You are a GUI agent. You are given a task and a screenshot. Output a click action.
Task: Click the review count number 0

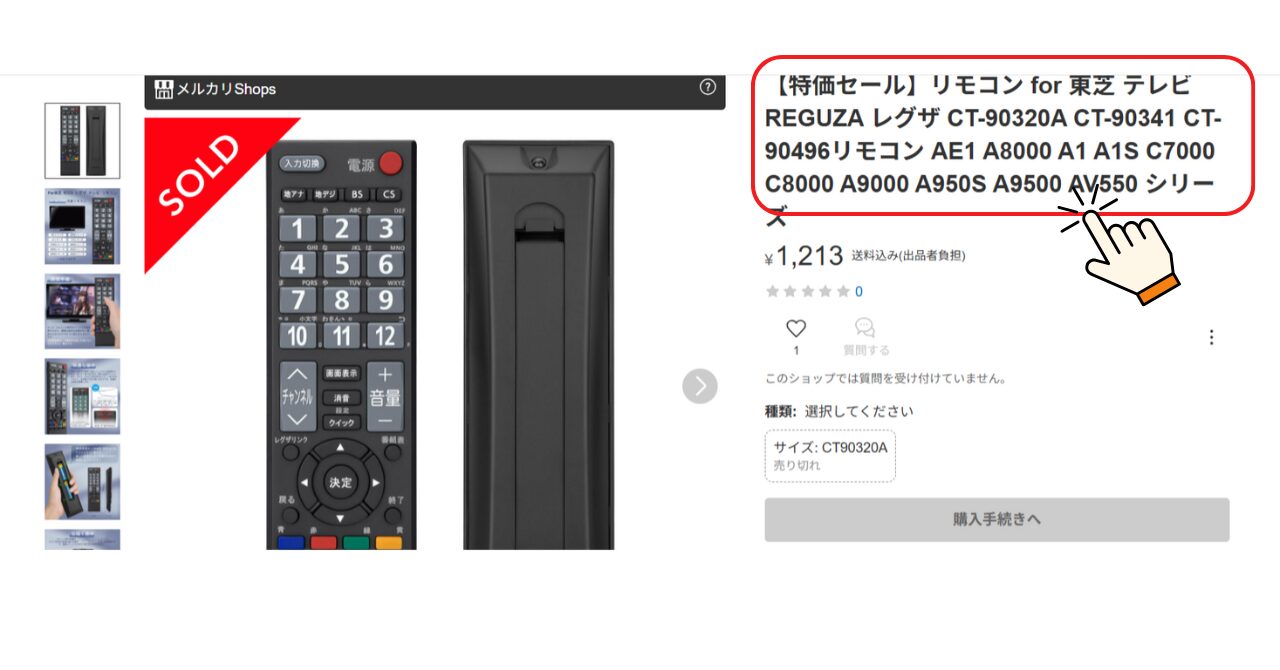pyautogui.click(x=859, y=292)
